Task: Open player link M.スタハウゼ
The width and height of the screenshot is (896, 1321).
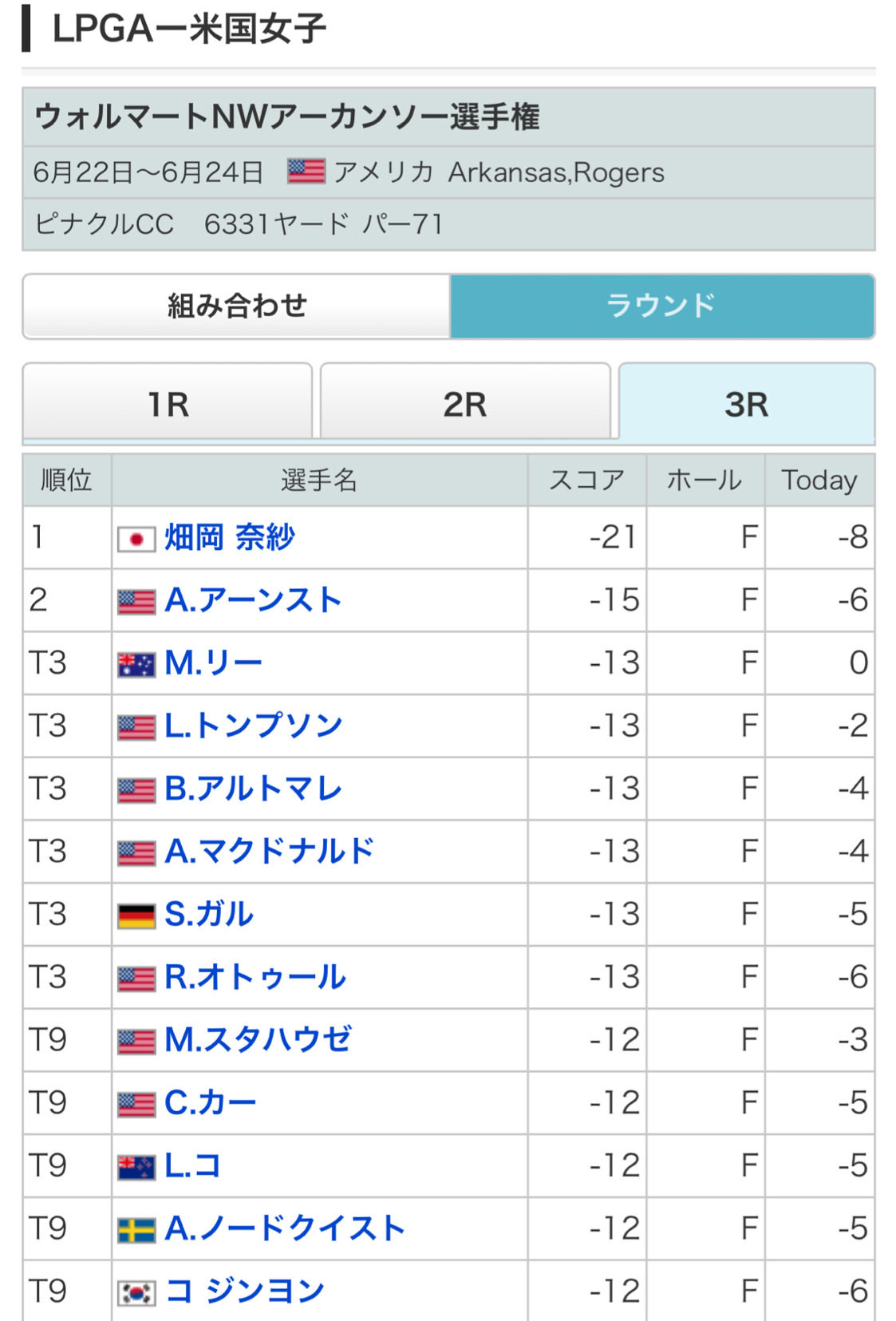Action: 258,1040
